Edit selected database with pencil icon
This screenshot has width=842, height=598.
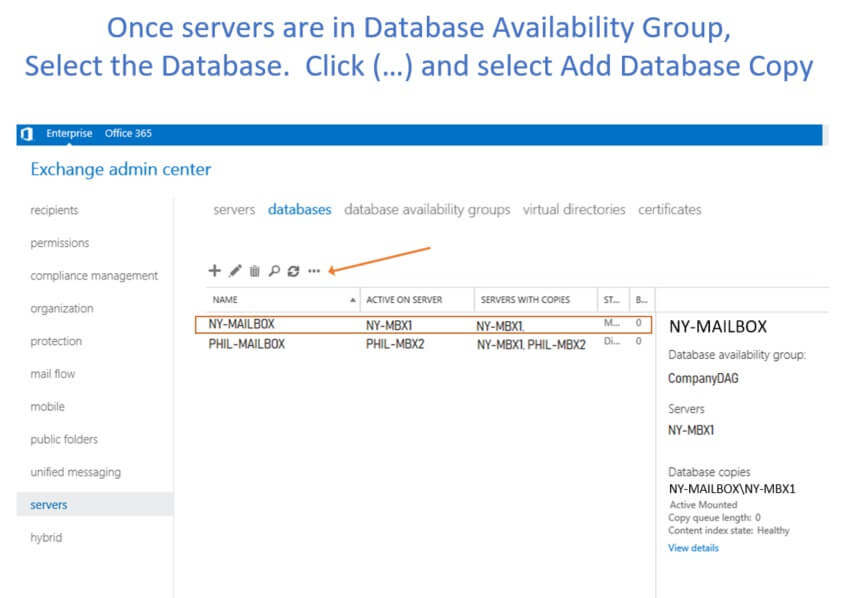[x=235, y=271]
